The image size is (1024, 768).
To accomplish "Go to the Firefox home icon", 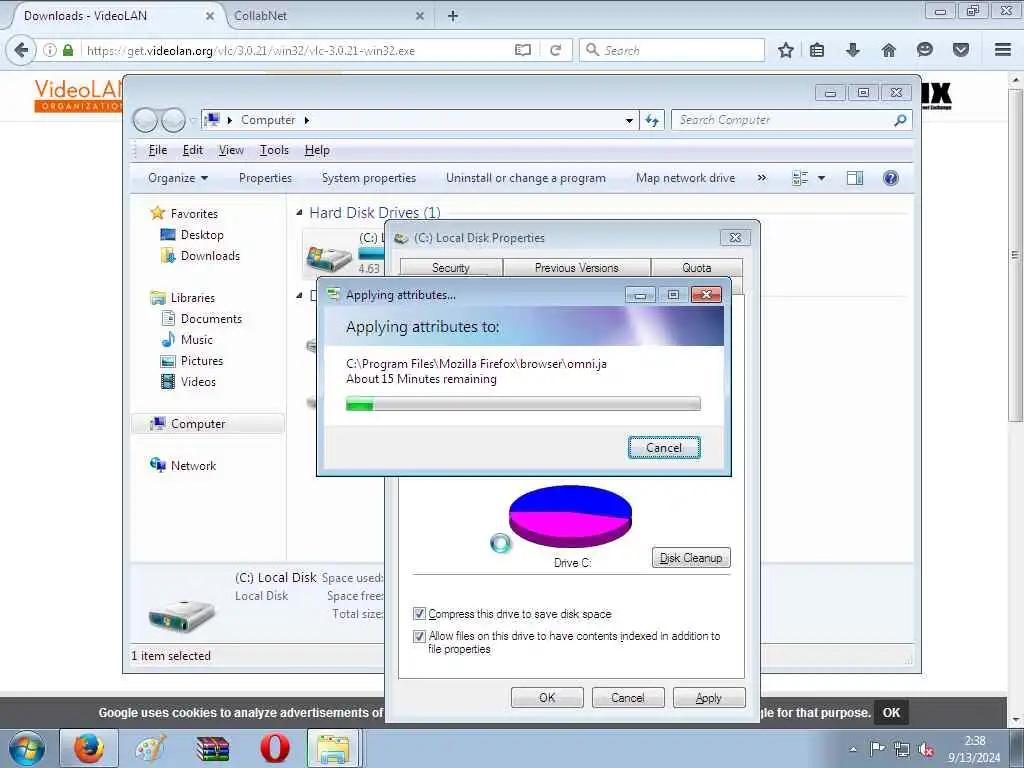I will (x=888, y=50).
